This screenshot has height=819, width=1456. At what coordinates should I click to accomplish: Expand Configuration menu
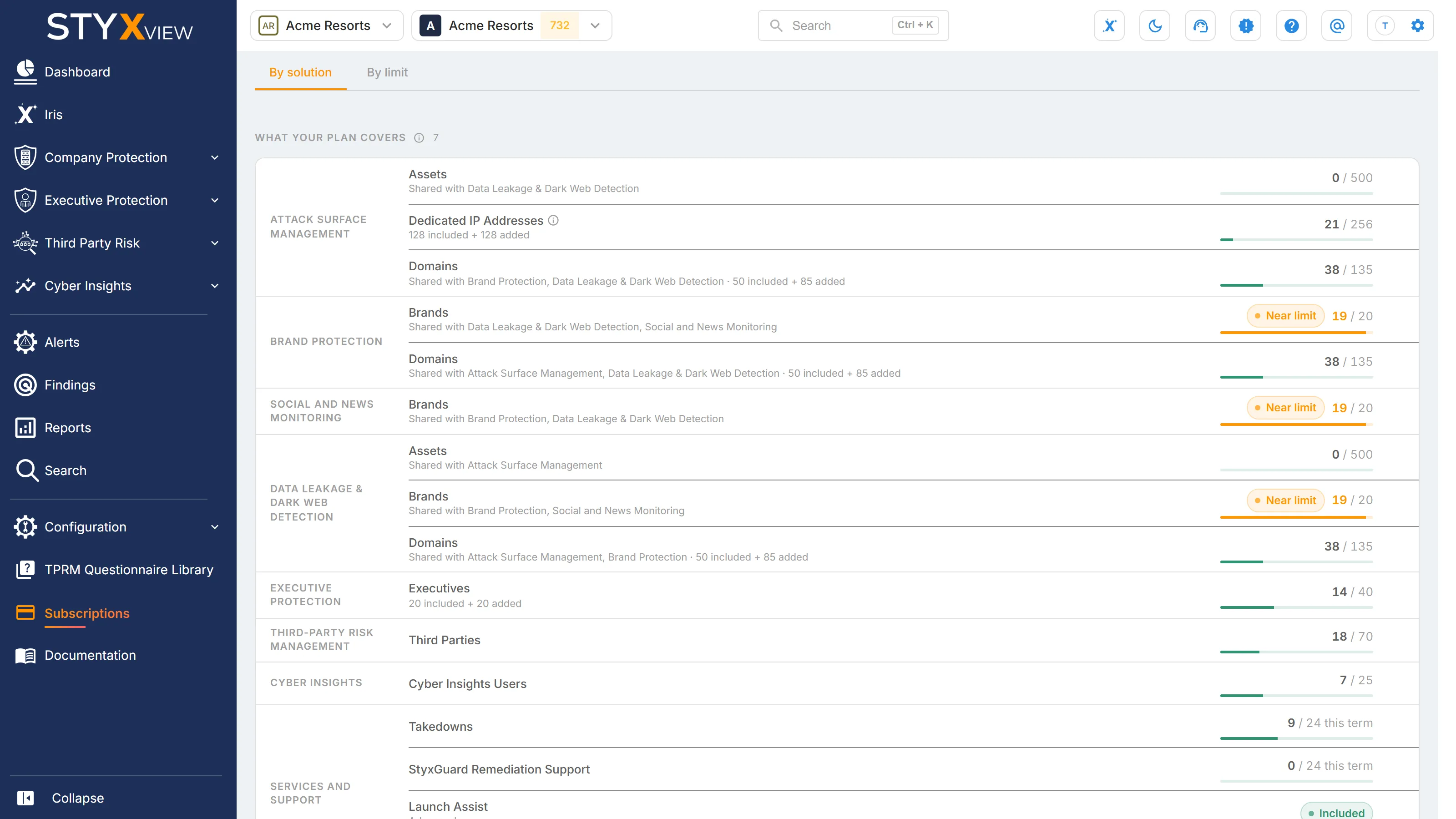coord(215,527)
